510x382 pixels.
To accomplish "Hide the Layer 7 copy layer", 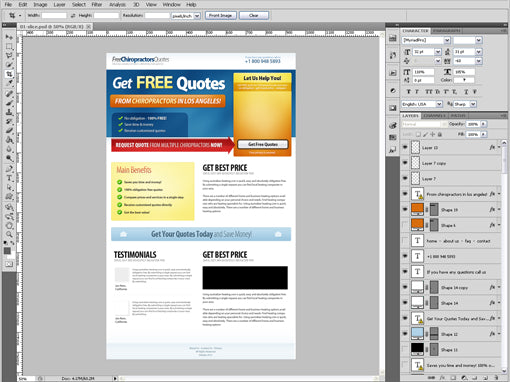I will (x=405, y=163).
